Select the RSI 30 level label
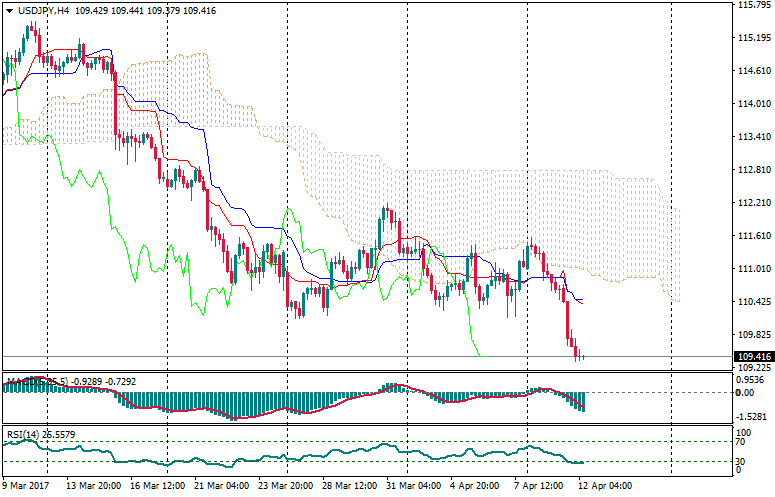The width and height of the screenshot is (775, 497). pos(741,461)
